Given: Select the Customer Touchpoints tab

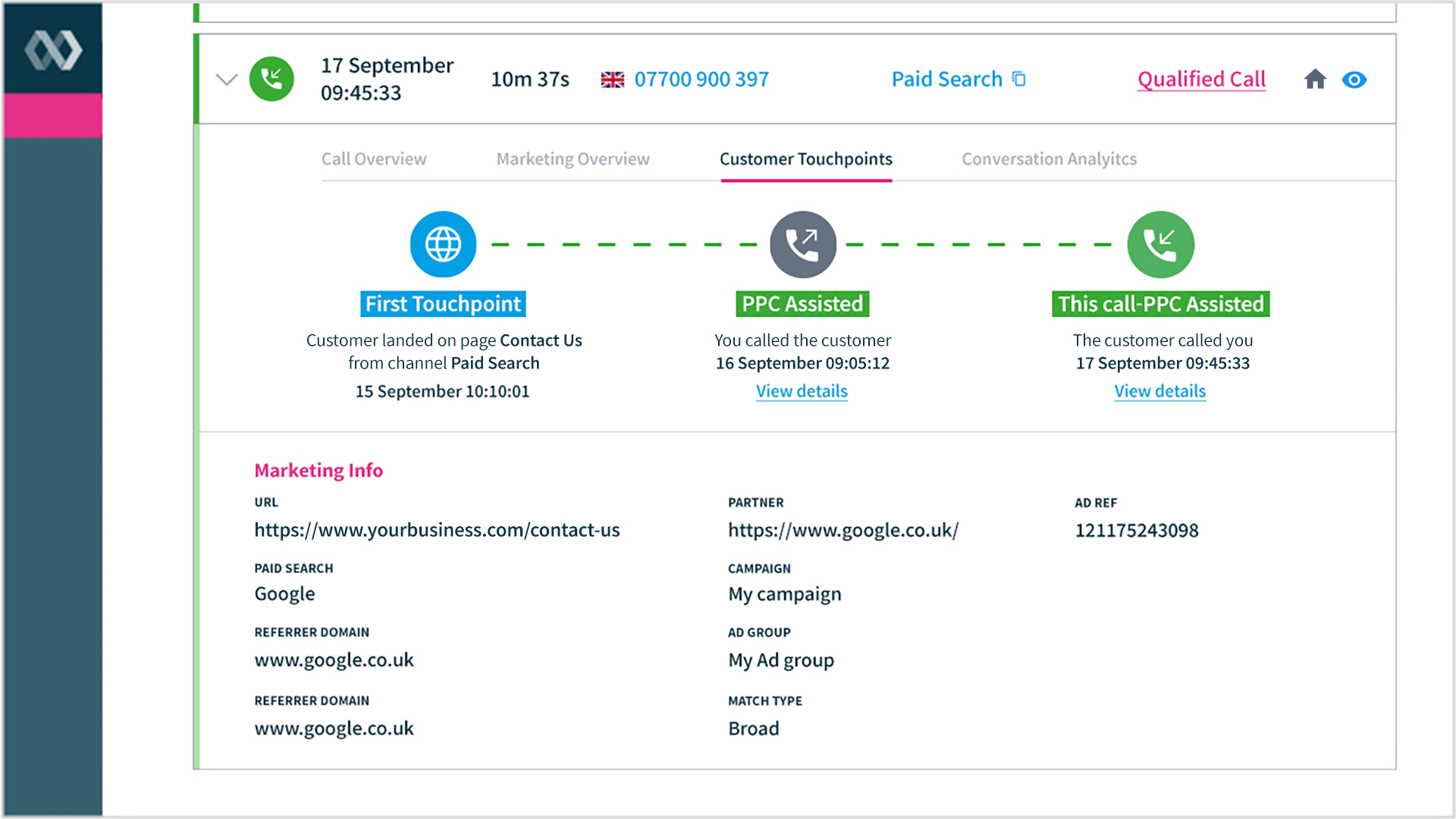Looking at the screenshot, I should [806, 159].
